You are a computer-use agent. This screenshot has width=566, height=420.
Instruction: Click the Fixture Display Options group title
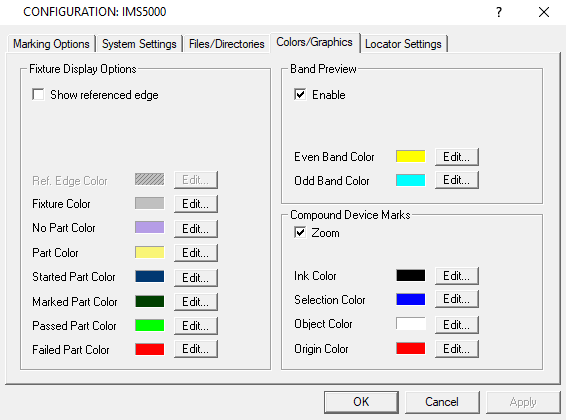[x=83, y=69]
